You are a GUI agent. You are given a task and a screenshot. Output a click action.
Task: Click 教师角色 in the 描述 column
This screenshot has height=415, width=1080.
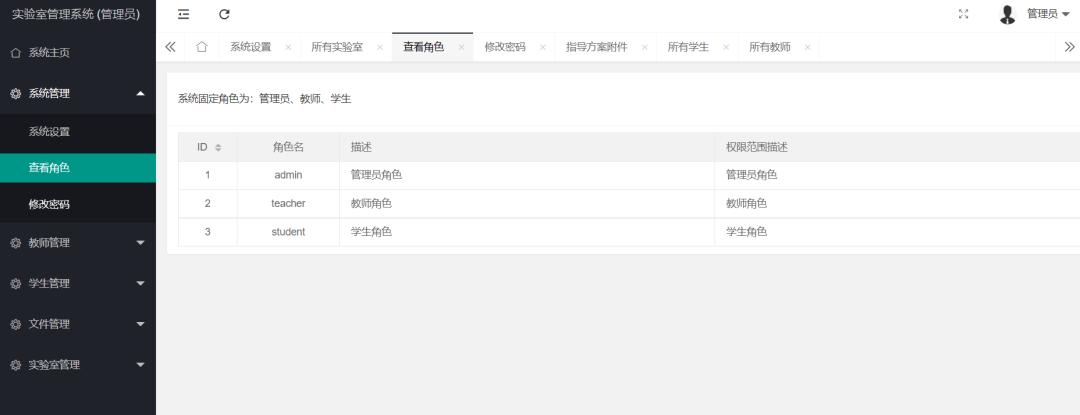371,204
